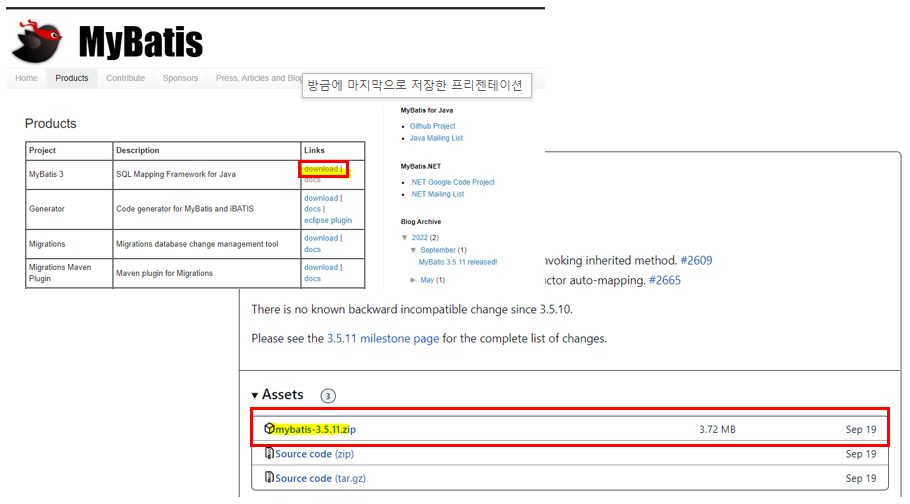Open the Migrations Maven Plugin docs link
The image size is (910, 504).
point(312,279)
